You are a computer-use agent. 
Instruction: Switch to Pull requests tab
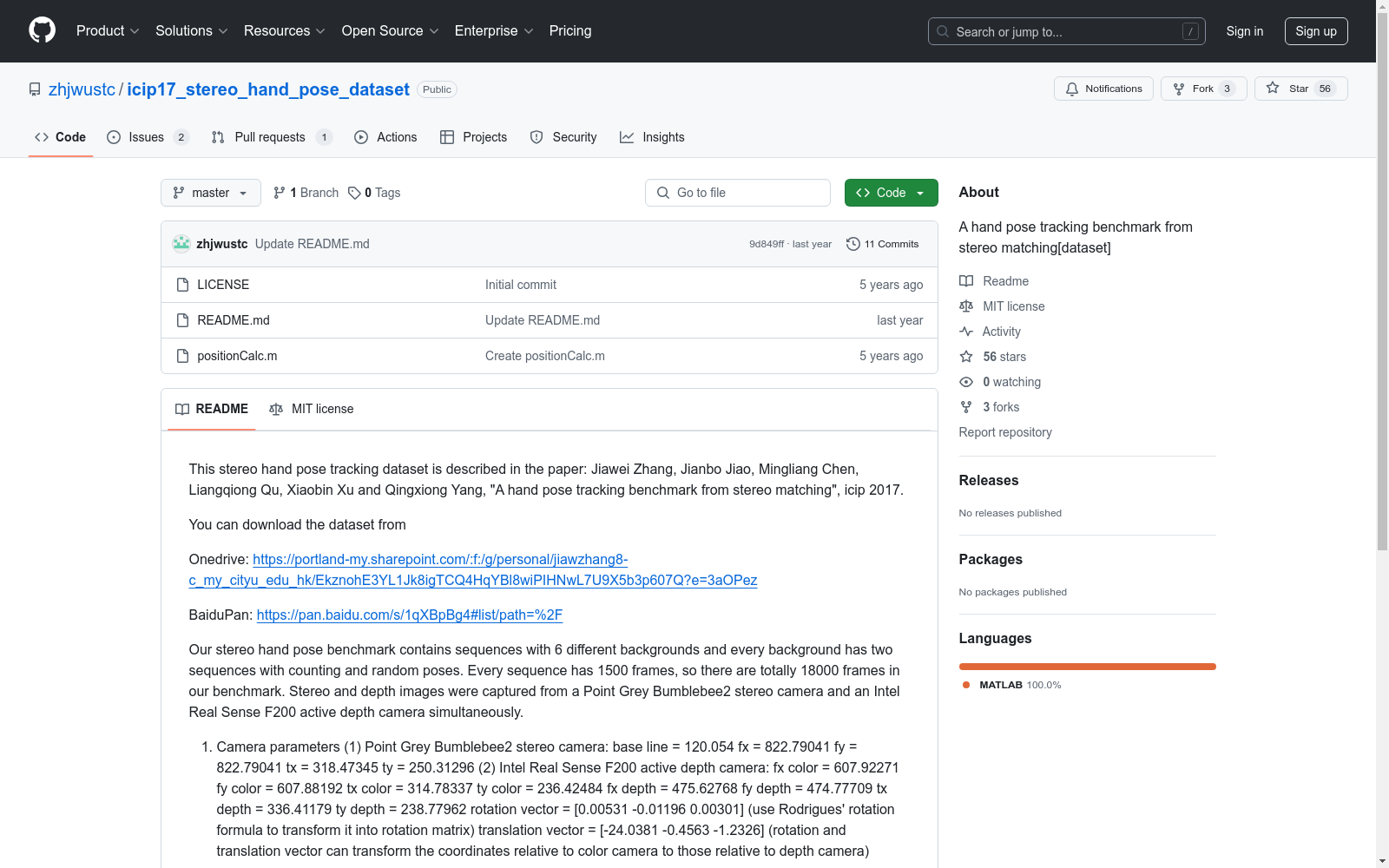[272, 137]
